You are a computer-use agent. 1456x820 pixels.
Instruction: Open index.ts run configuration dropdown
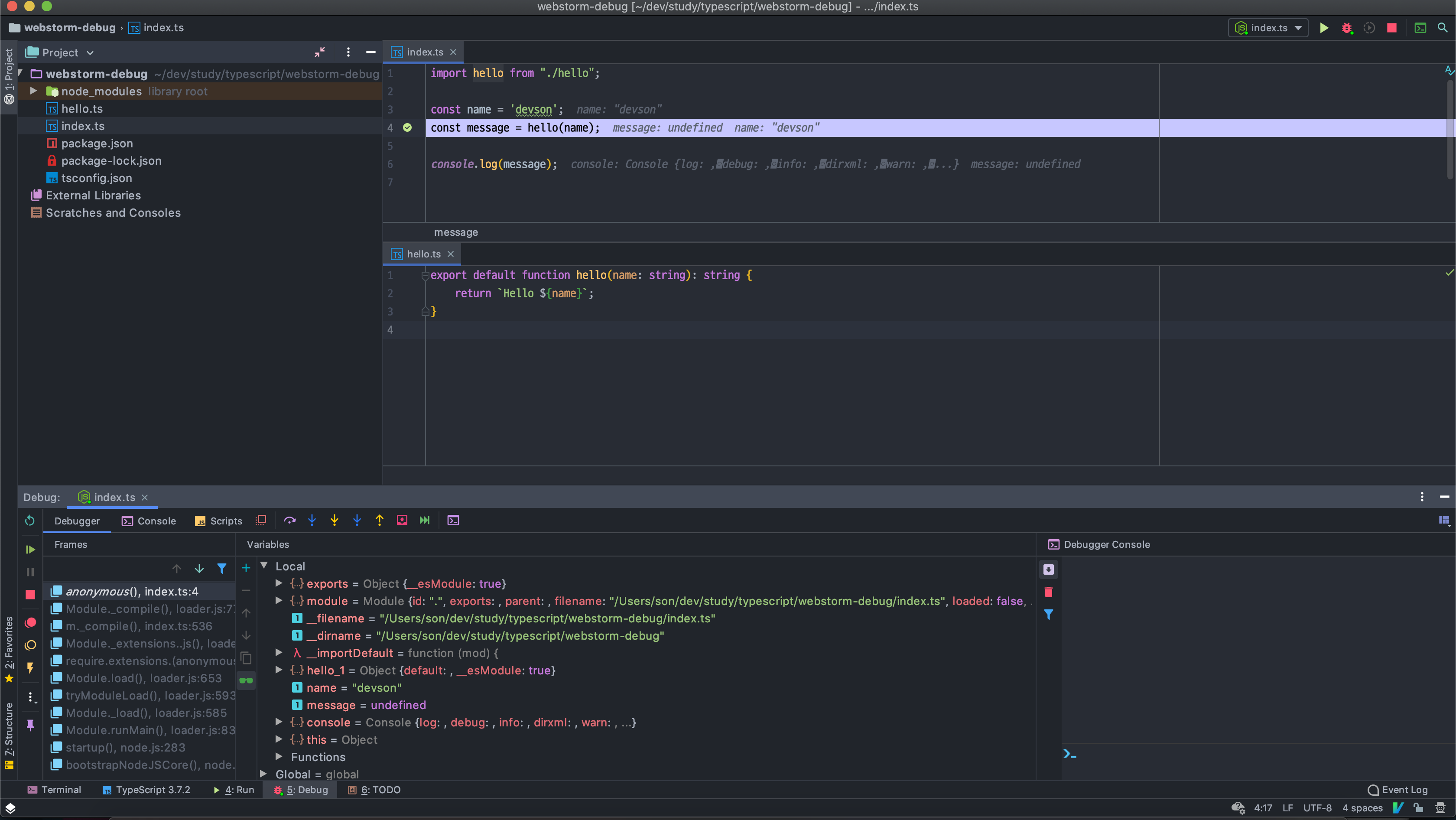click(x=1268, y=28)
